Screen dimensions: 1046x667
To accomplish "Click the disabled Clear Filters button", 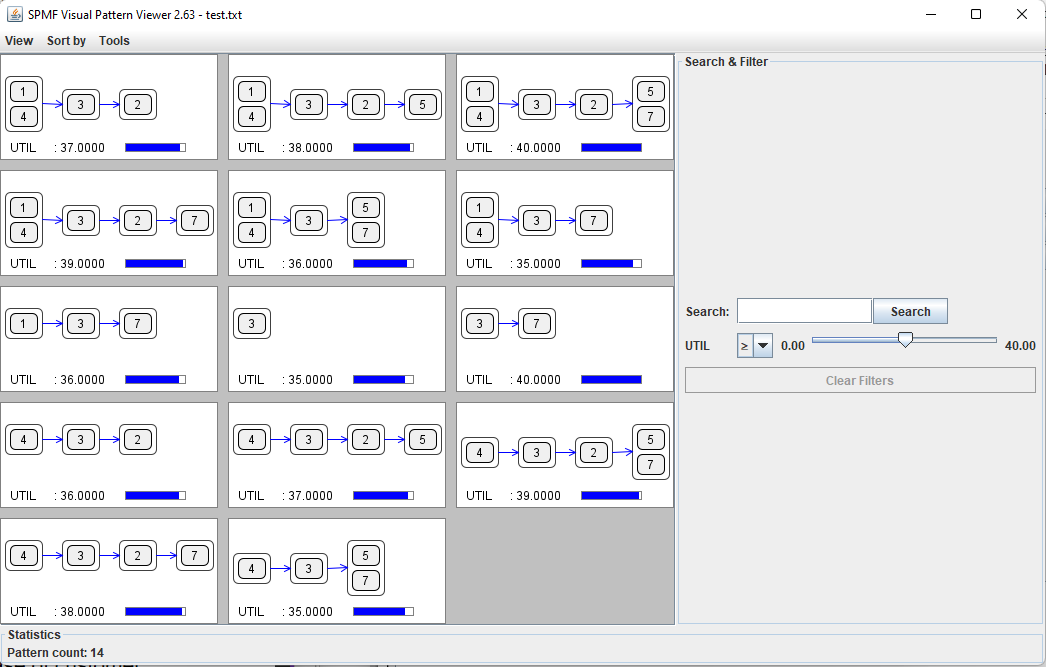I will point(859,380).
